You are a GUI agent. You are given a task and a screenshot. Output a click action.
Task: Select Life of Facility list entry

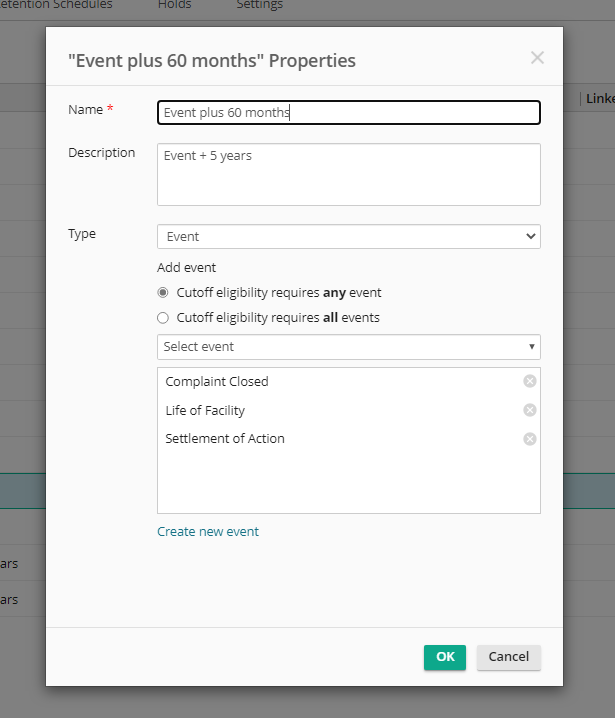coord(205,410)
